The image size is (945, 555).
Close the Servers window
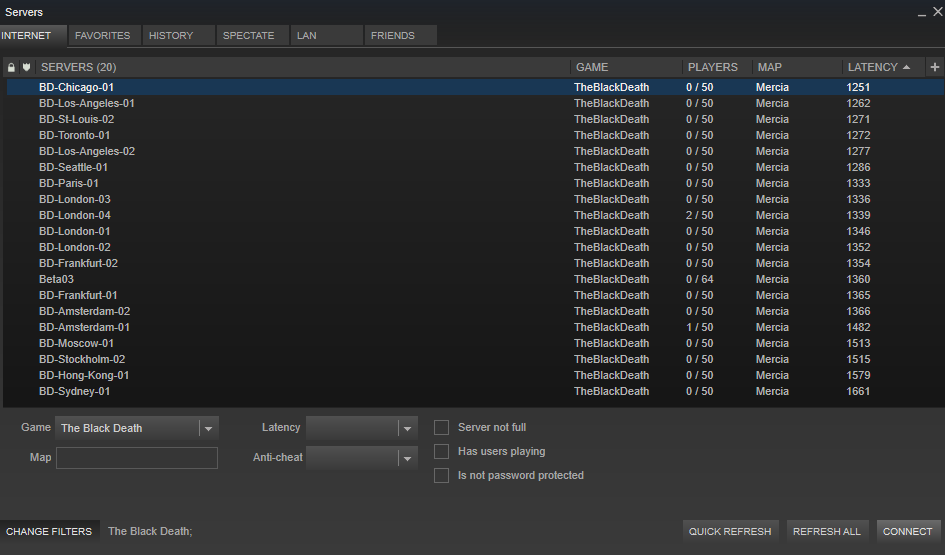click(937, 12)
